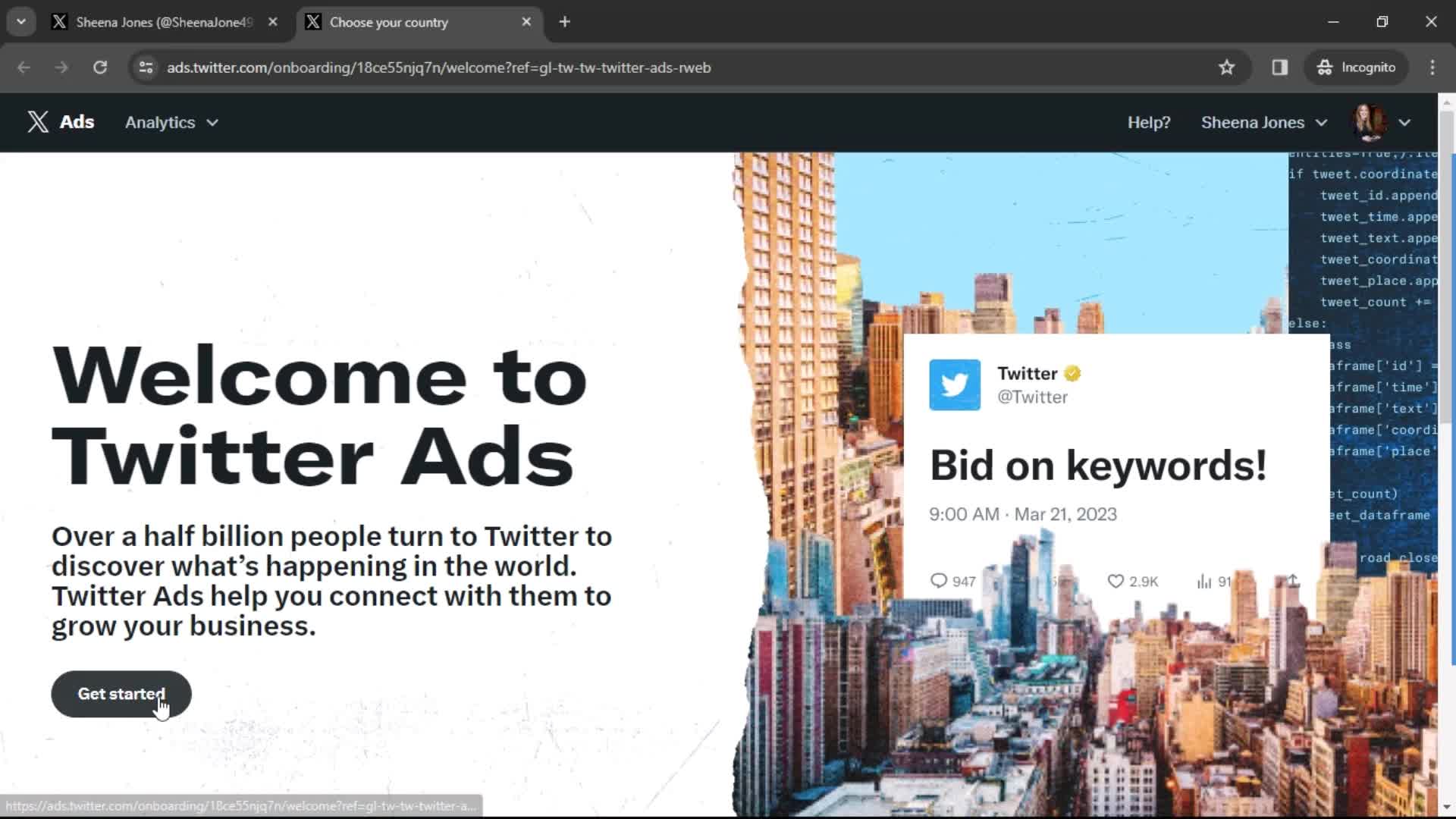Viewport: 1456px width, 819px height.
Task: Select the Sheena Jones Twitter profile tab
Action: [164, 22]
